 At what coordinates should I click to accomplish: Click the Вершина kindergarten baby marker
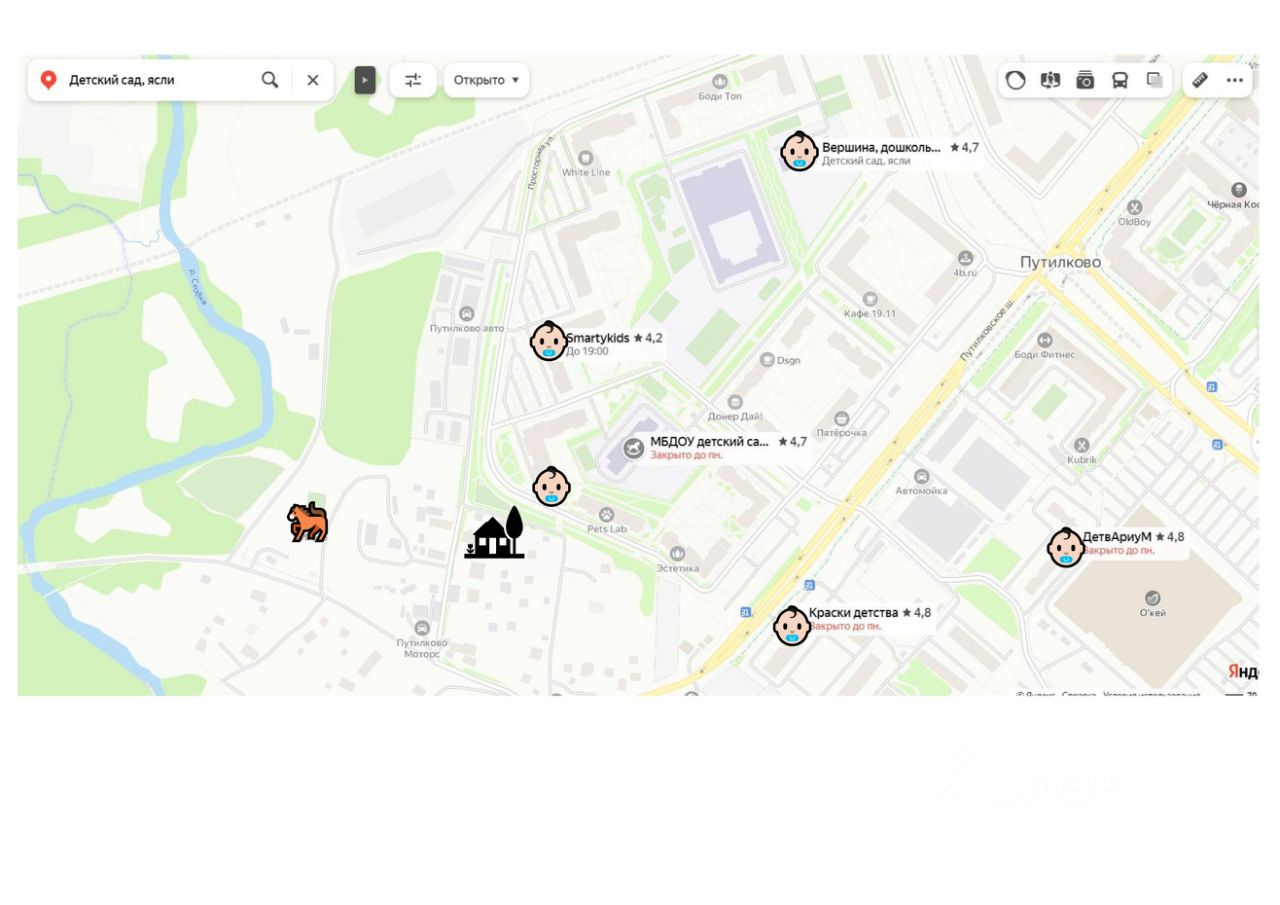point(799,151)
